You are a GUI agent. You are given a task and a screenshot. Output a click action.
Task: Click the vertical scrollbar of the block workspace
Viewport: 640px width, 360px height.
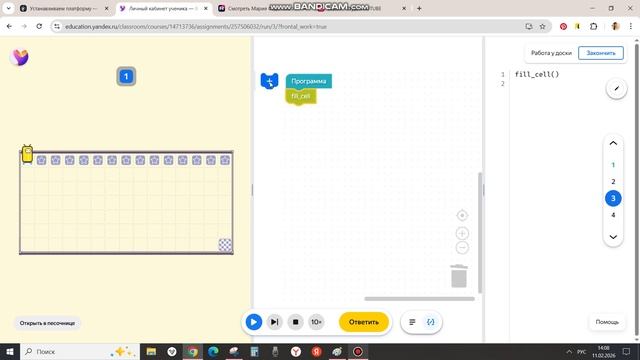tap(480, 233)
